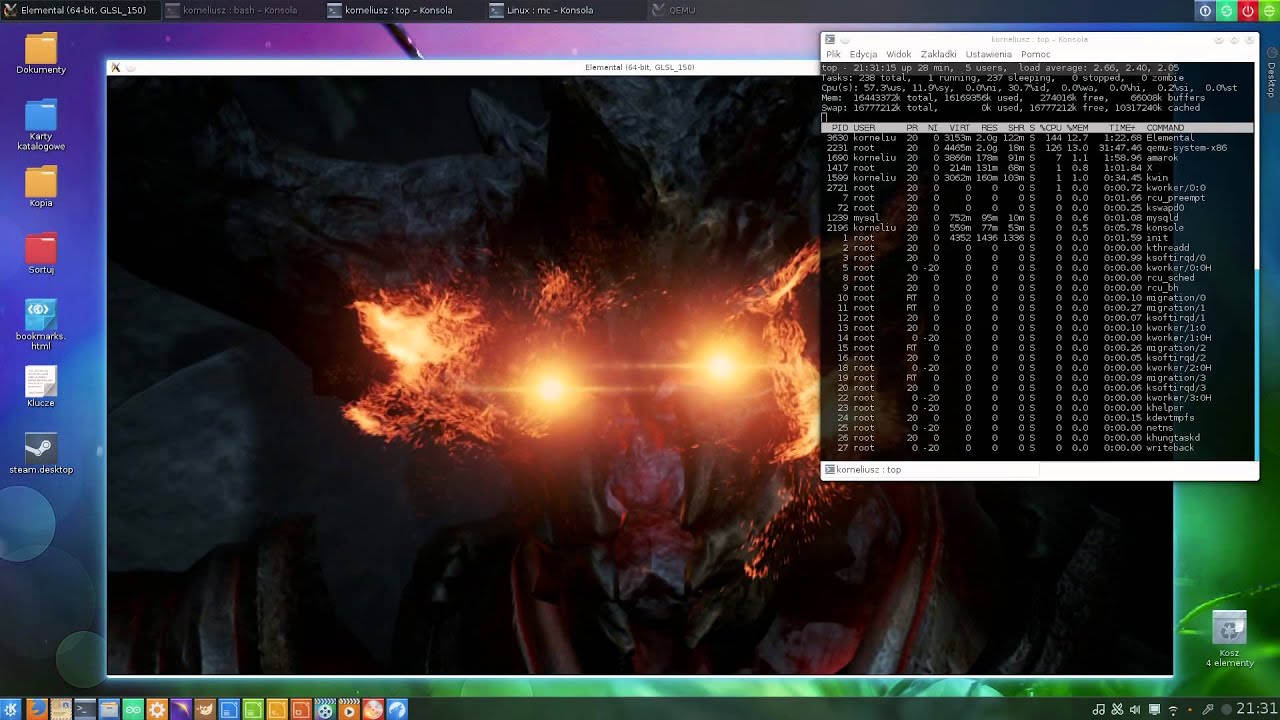Launch LibreOffice Calc green icon in panel
This screenshot has width=1280, height=720.
[x=253, y=710]
